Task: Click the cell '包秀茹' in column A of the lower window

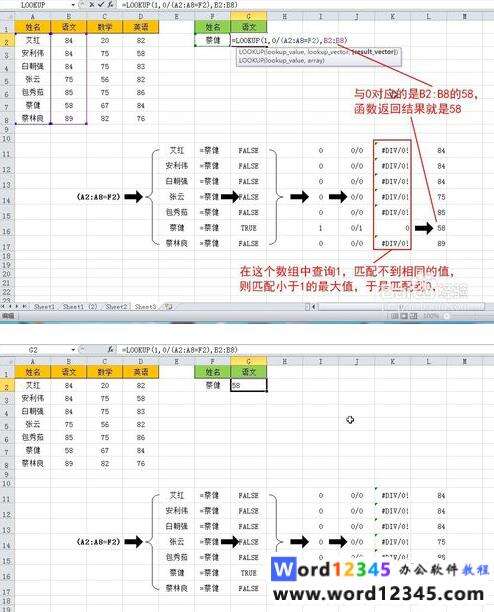Action: [33, 437]
